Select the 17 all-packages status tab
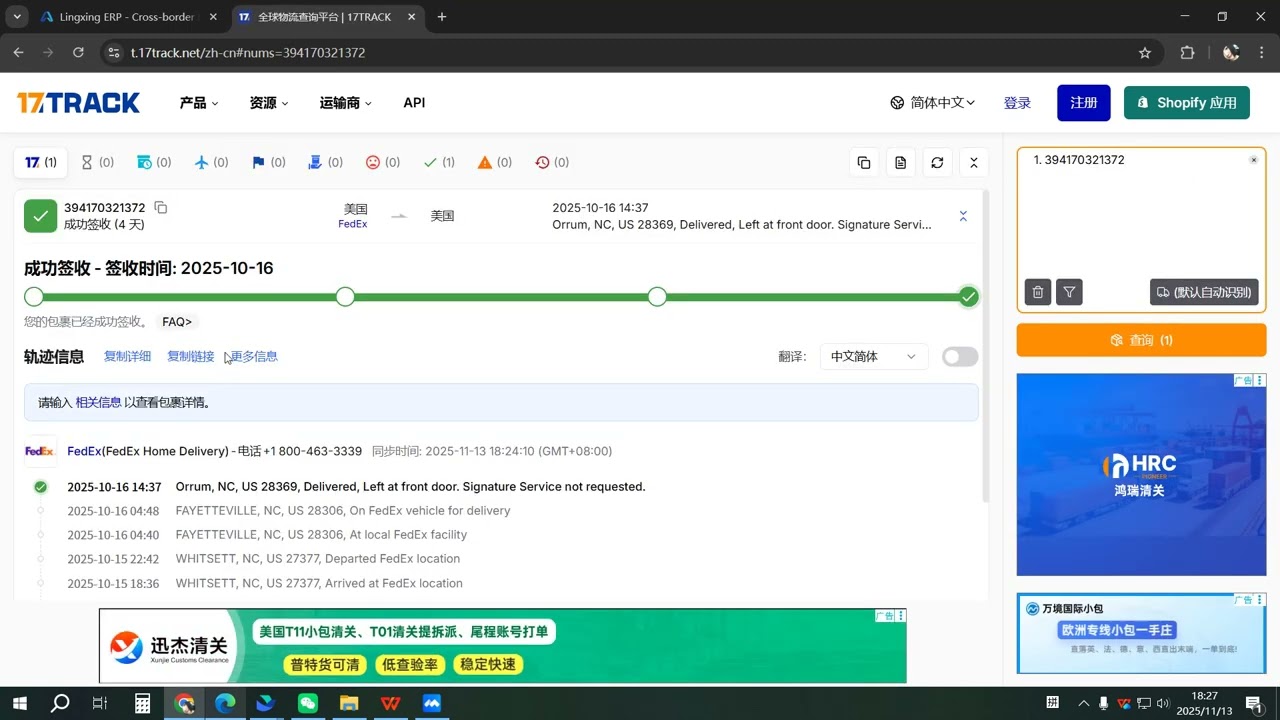1280x720 pixels. [x=40, y=162]
